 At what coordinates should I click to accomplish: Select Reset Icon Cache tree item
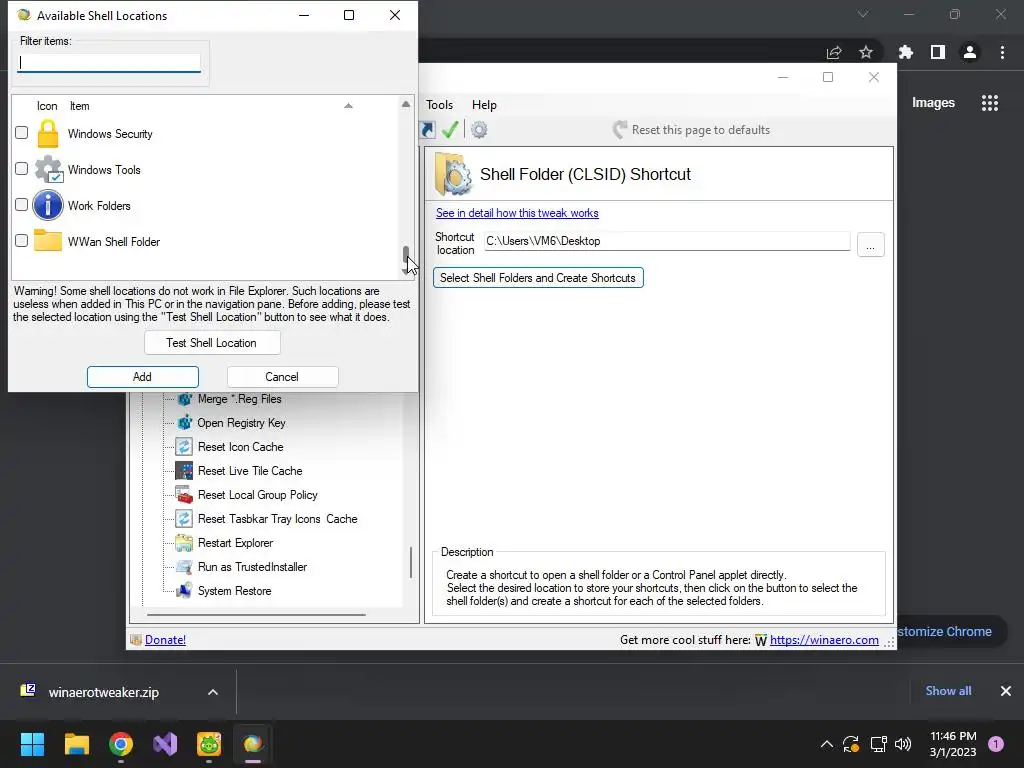(240, 447)
